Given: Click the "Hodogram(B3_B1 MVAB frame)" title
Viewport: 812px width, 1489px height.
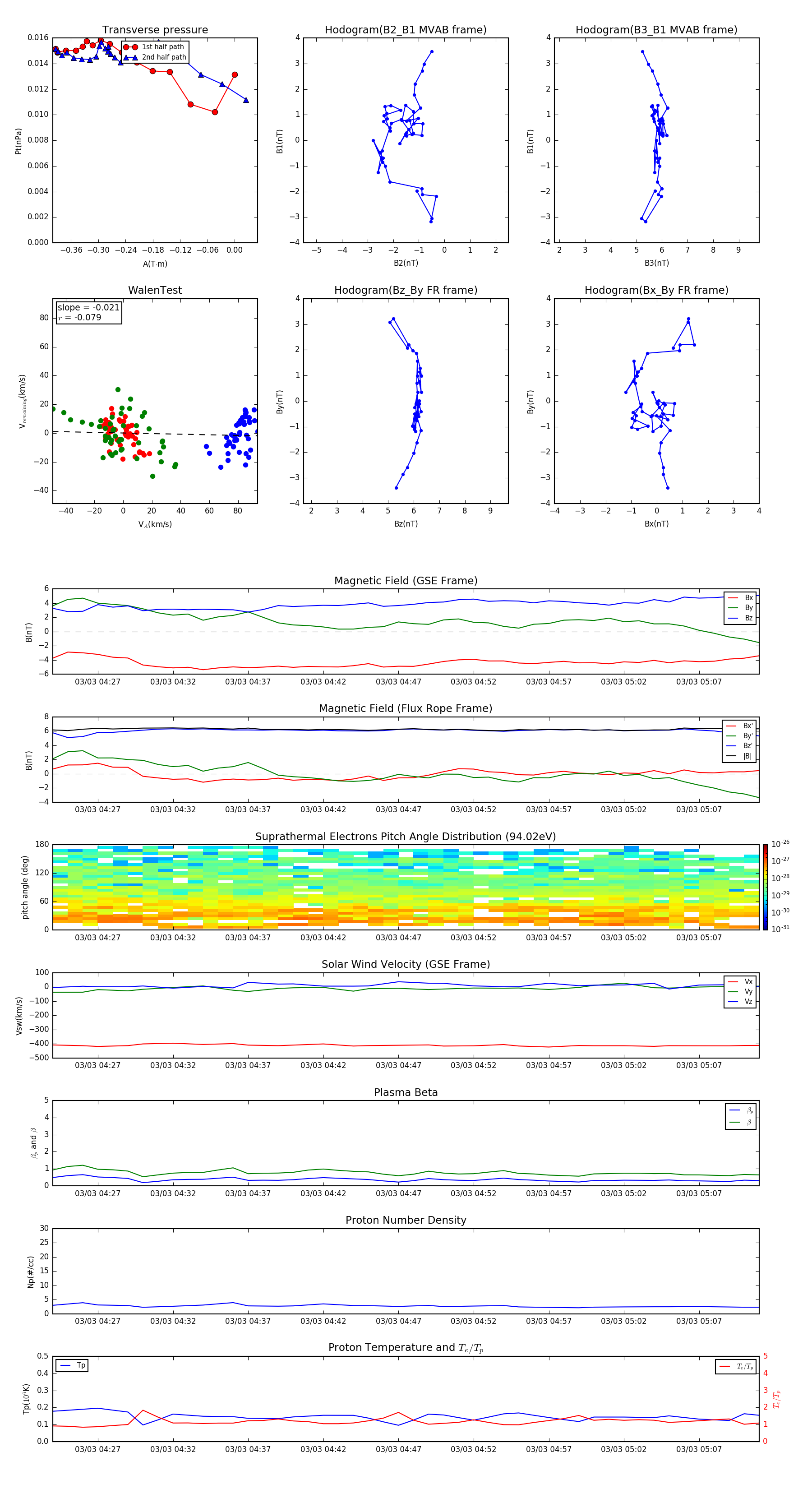Looking at the screenshot, I should pyautogui.click(x=656, y=29).
